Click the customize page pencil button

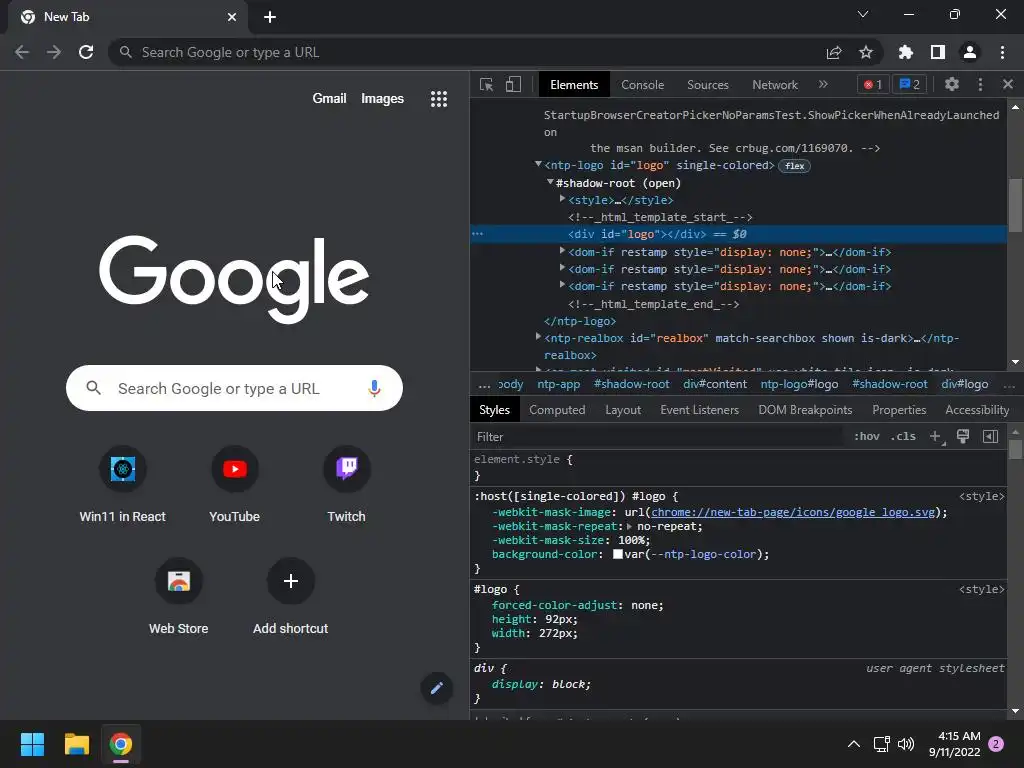coord(436,688)
